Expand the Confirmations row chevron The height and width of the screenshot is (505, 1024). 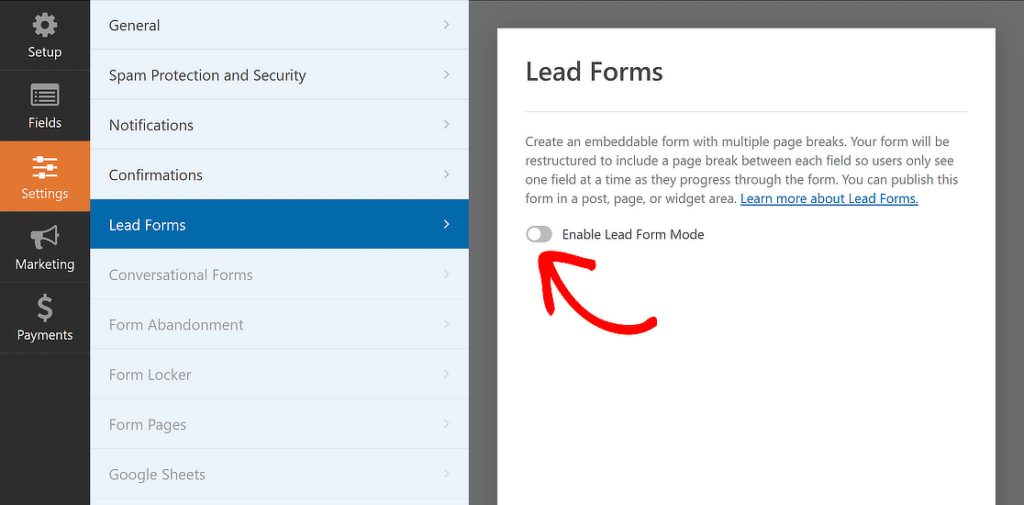click(x=446, y=175)
